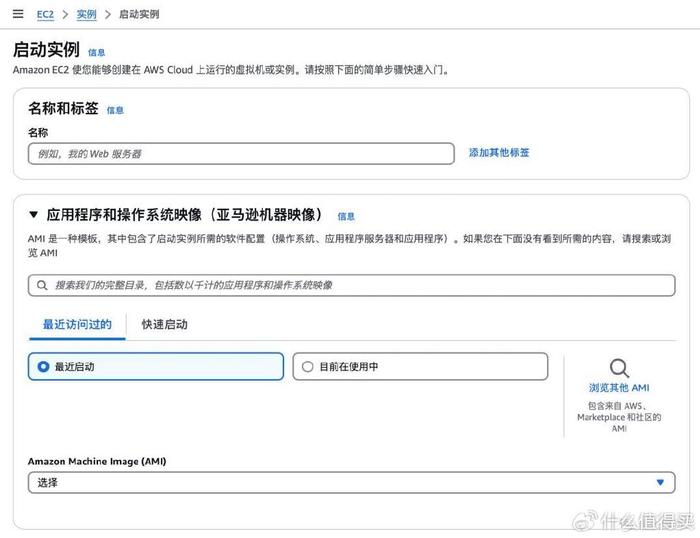Click the Amazon Machine Image (AMI) label
700x538 pixels.
tap(97, 461)
